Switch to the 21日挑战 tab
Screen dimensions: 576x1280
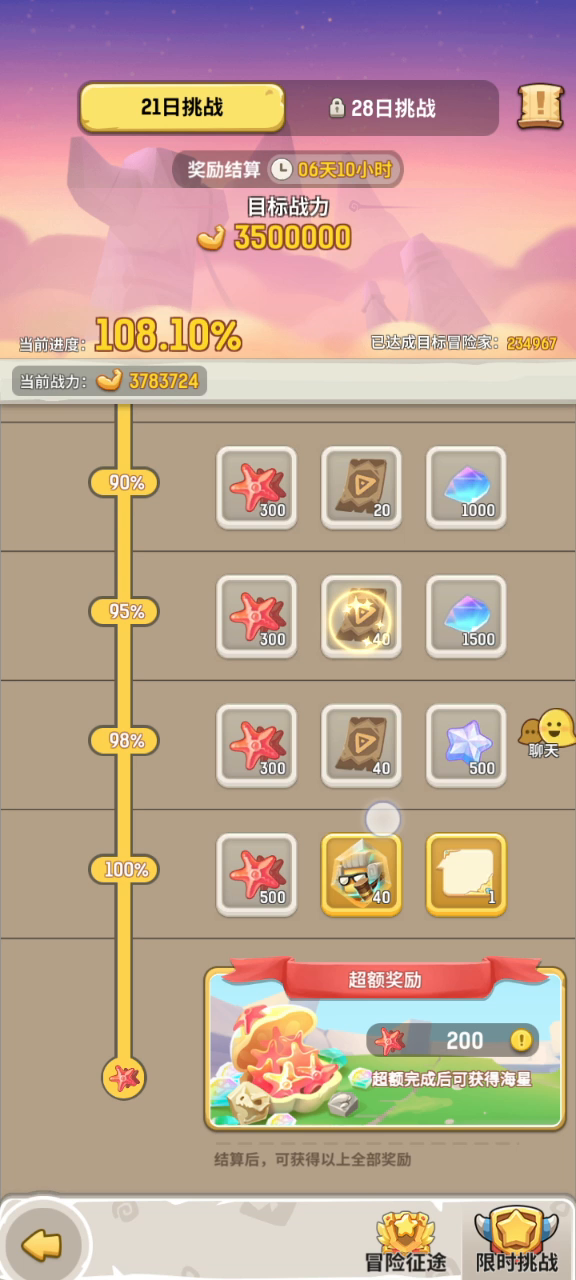pos(182,107)
